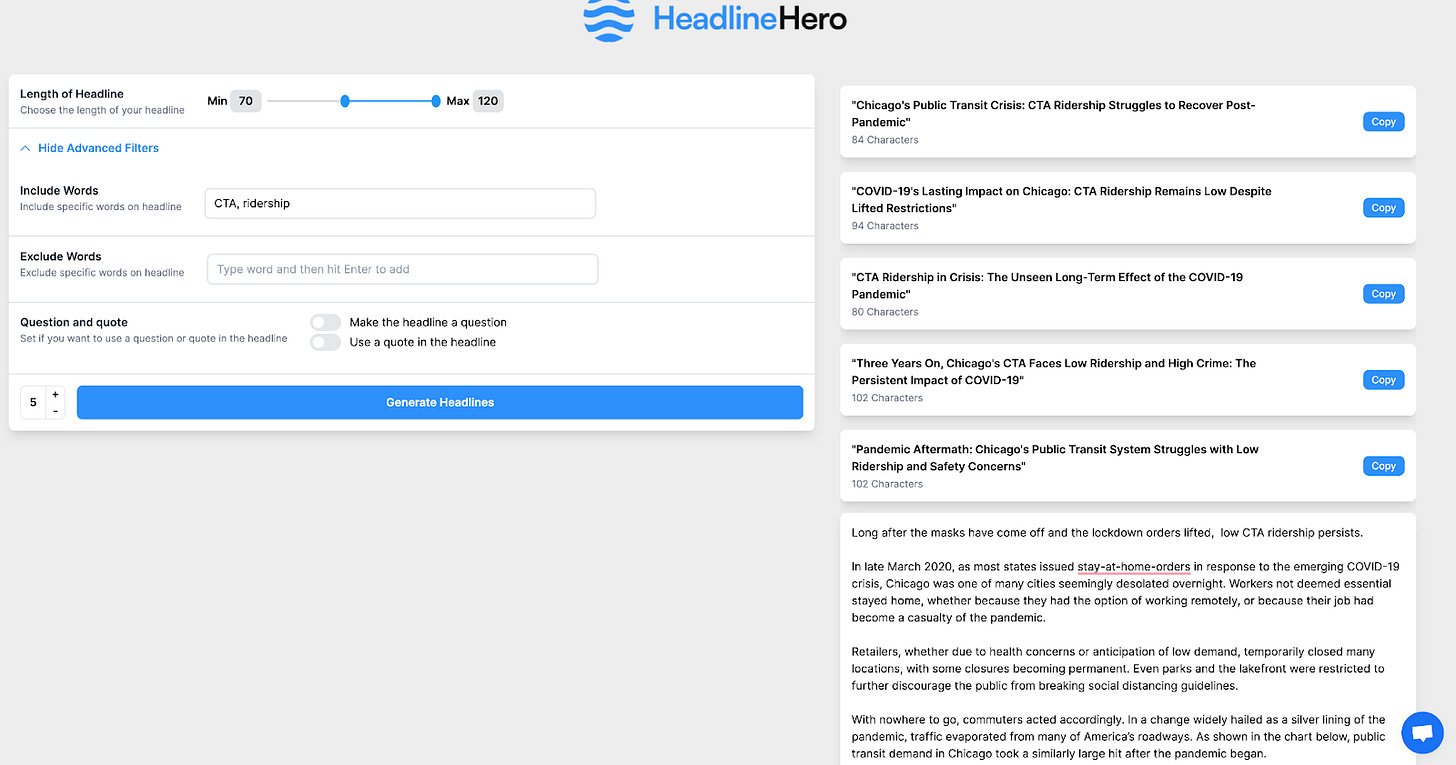This screenshot has width=1456, height=765.
Task: Copy the Chicago's Public Transit Crisis headline
Action: pyautogui.click(x=1383, y=122)
